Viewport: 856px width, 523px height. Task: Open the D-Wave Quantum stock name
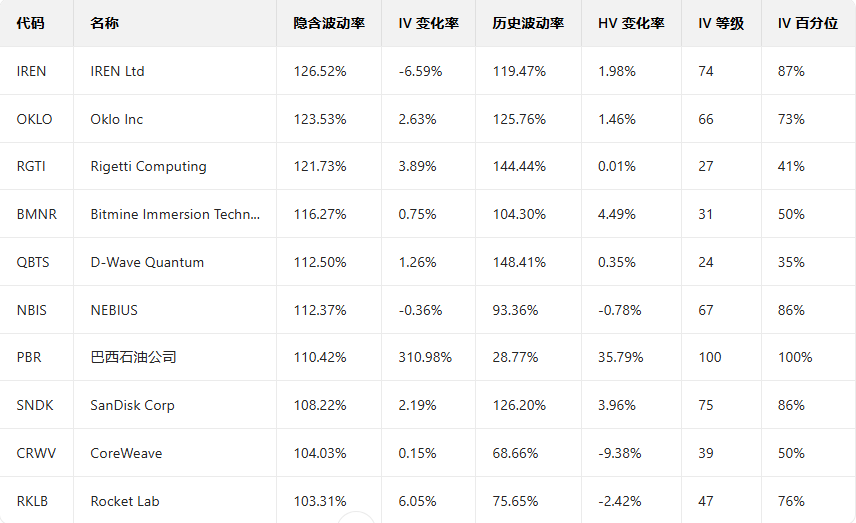[x=147, y=262]
